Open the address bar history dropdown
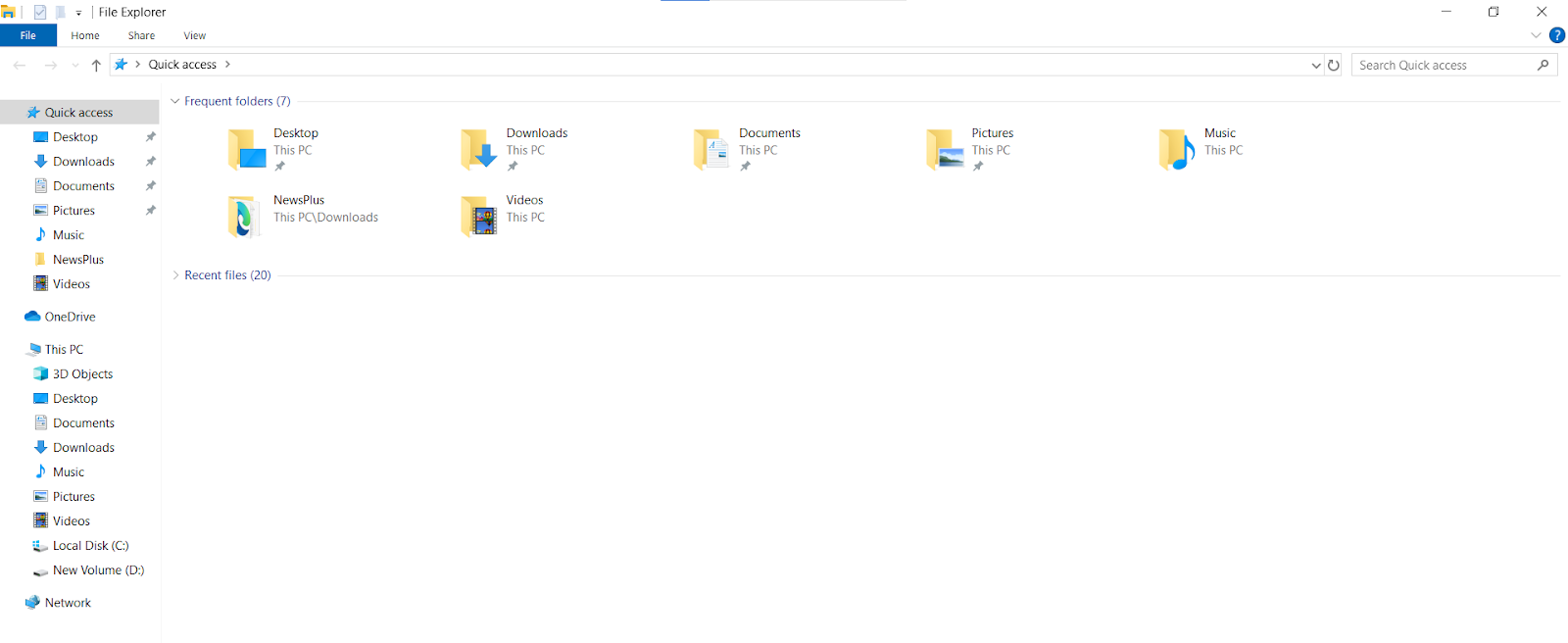Screen dimensions: 1568x643 [1315, 66]
